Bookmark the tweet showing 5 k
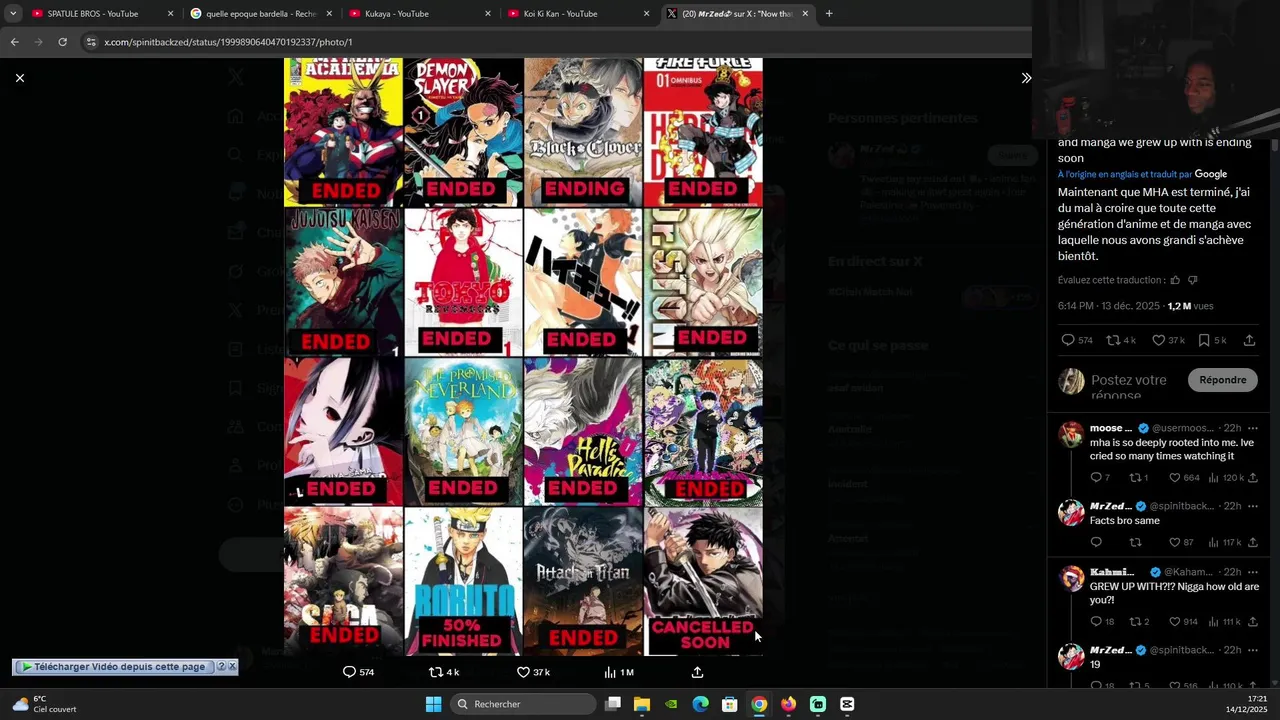Screen dimensions: 1280x720 (x=1204, y=340)
